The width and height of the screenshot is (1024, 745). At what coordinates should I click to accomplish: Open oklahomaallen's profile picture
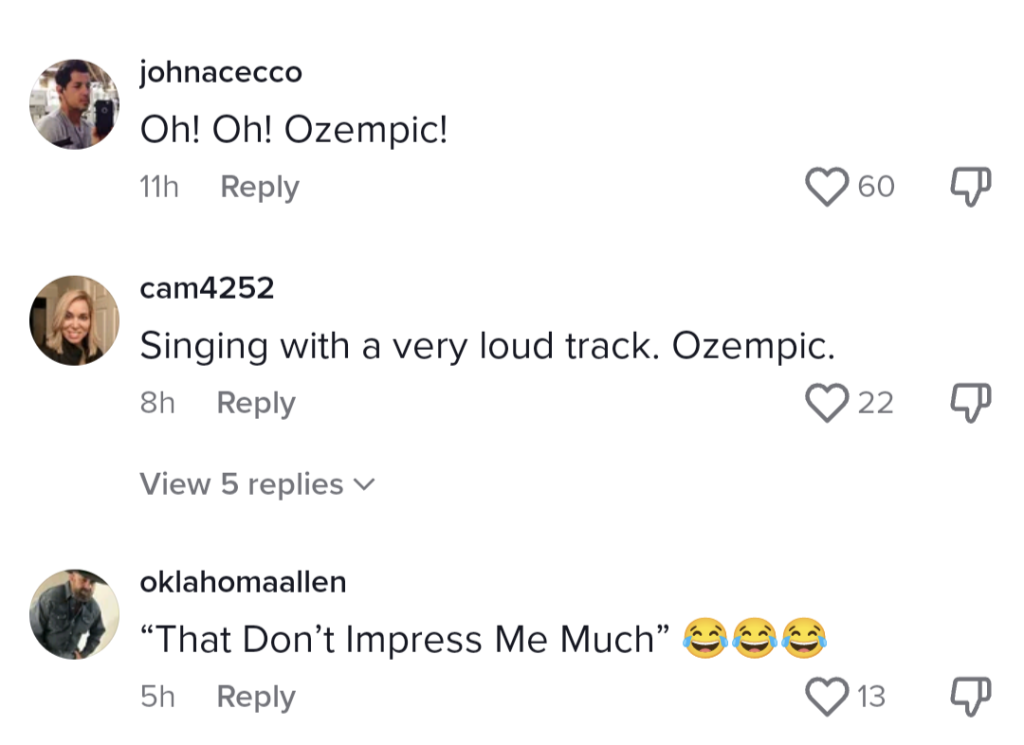(x=74, y=613)
